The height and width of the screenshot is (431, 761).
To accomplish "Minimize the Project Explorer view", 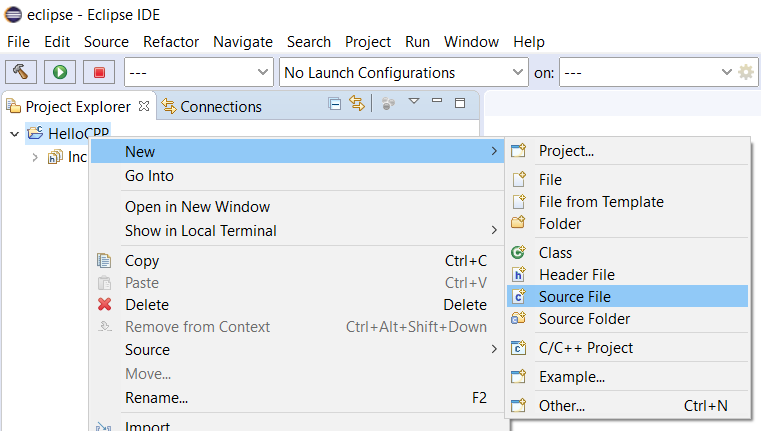I will click(x=437, y=100).
